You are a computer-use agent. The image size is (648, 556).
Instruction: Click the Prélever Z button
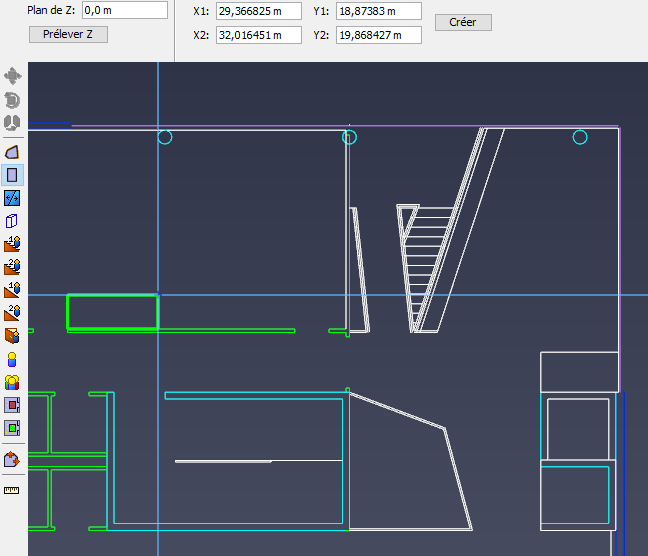[68, 34]
